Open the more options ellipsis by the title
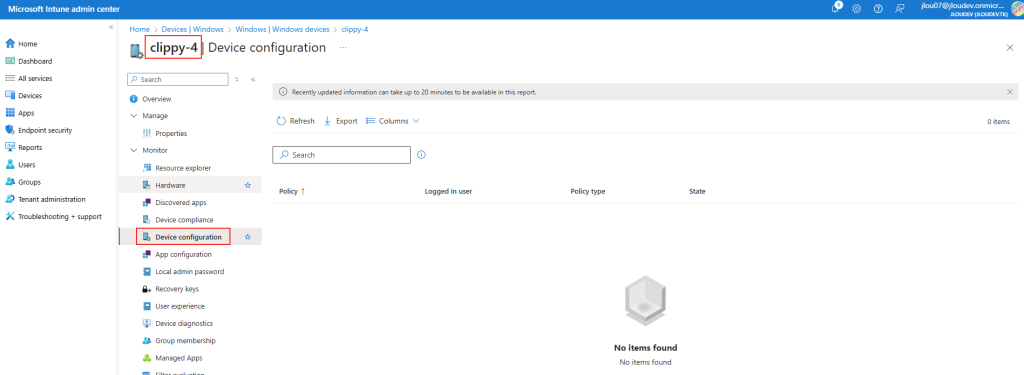This screenshot has width=1024, height=375. [343, 48]
